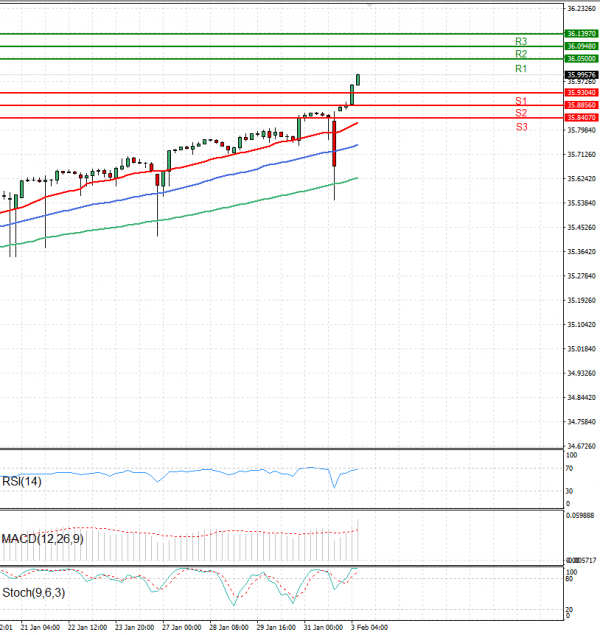Click the 34.75840 value on price axis
The width and height of the screenshot is (600, 635).
tap(581, 422)
